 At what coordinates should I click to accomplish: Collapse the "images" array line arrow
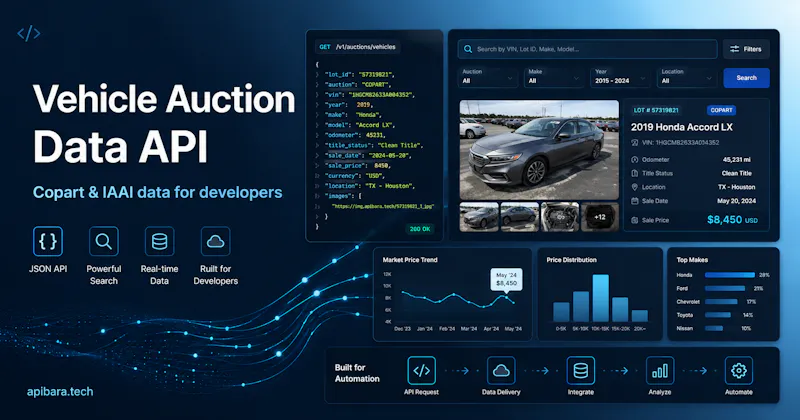coord(317,196)
